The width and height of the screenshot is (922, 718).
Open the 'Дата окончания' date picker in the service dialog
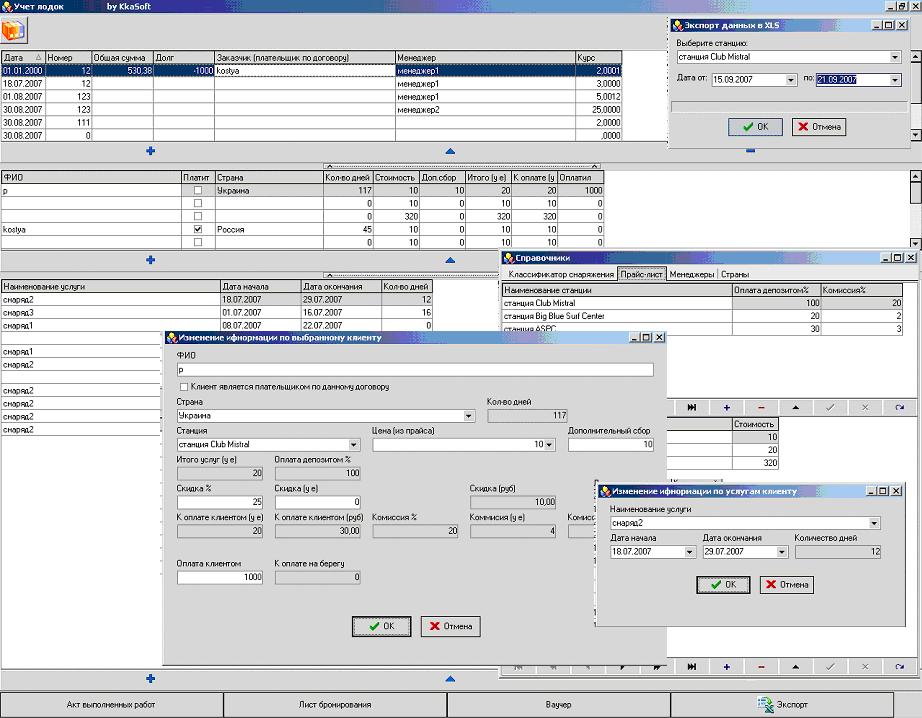coord(782,552)
